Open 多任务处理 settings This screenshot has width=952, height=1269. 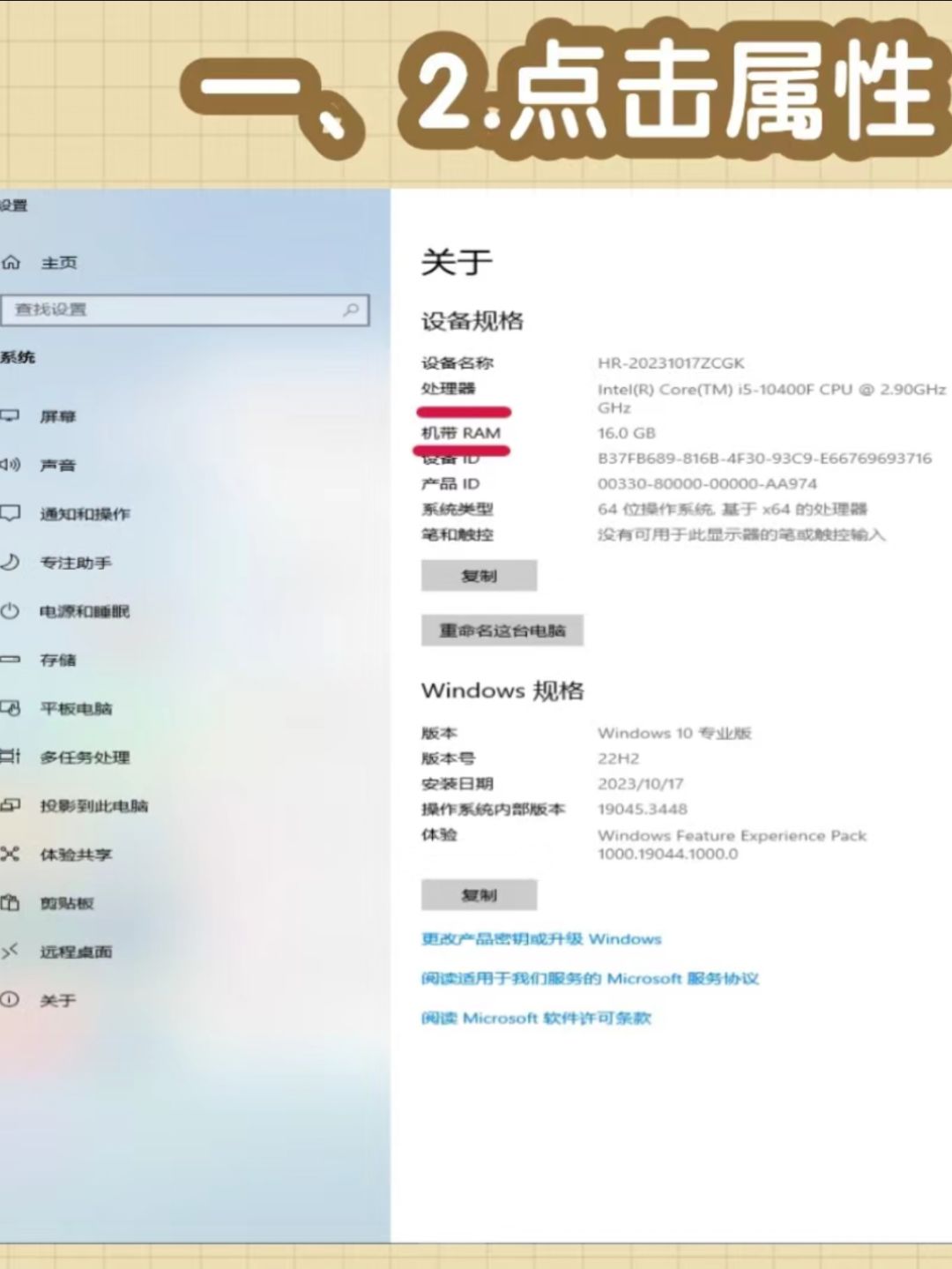(x=85, y=757)
